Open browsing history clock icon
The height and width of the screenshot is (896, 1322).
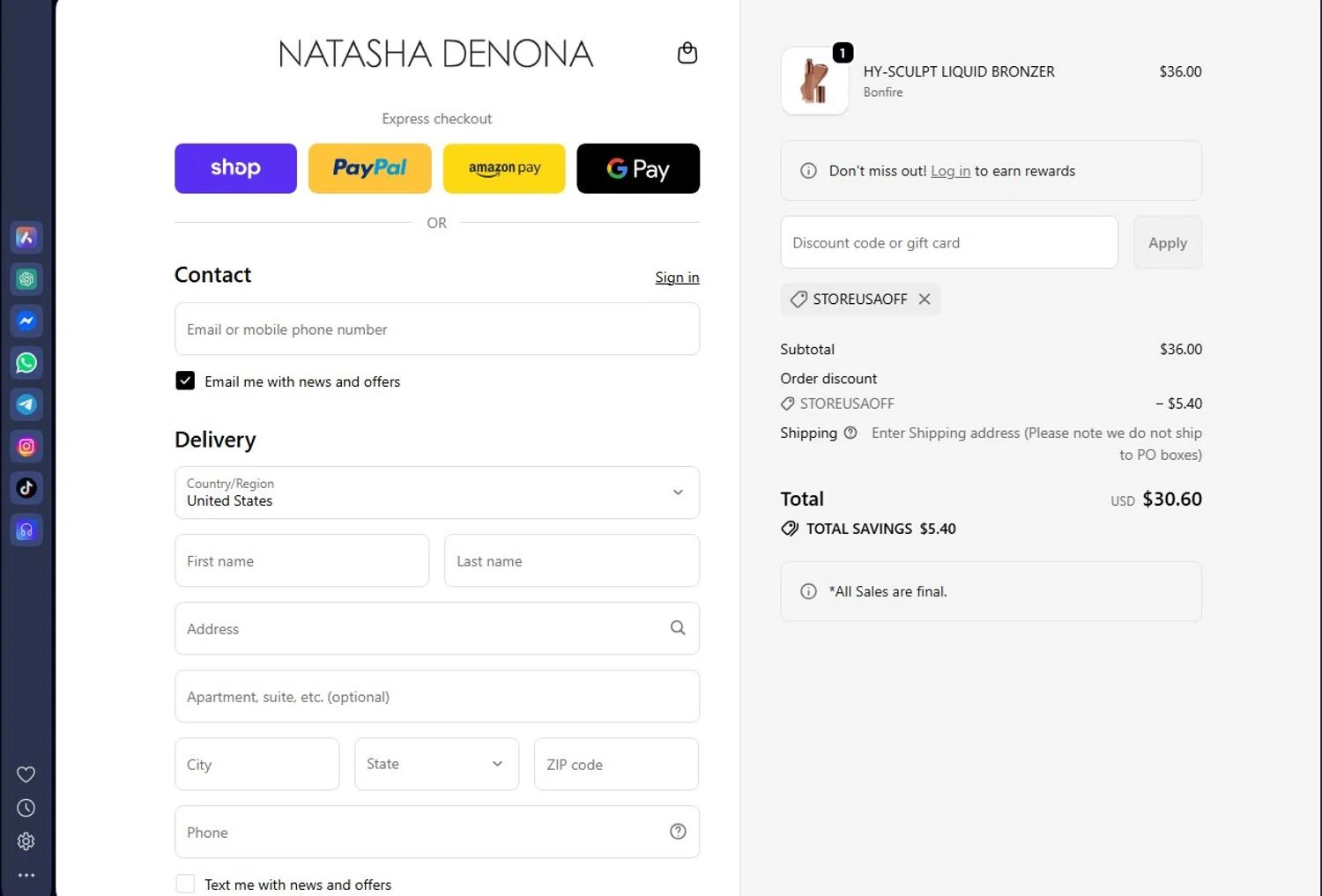tap(26, 808)
